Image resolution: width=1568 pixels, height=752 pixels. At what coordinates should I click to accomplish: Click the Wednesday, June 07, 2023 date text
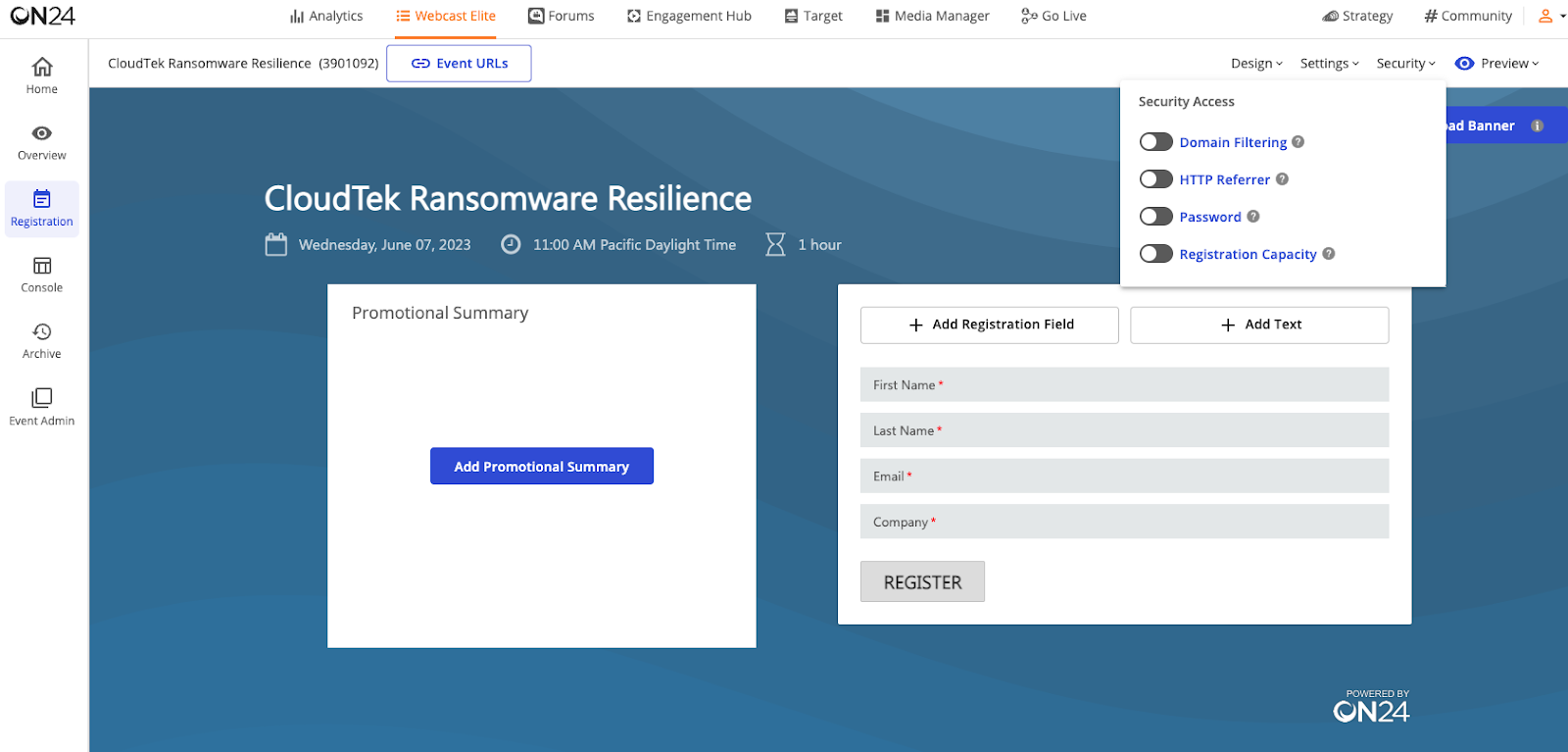click(x=384, y=245)
